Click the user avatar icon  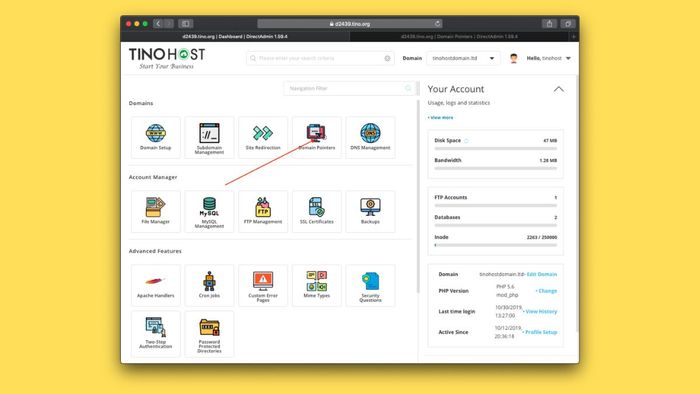coord(513,58)
